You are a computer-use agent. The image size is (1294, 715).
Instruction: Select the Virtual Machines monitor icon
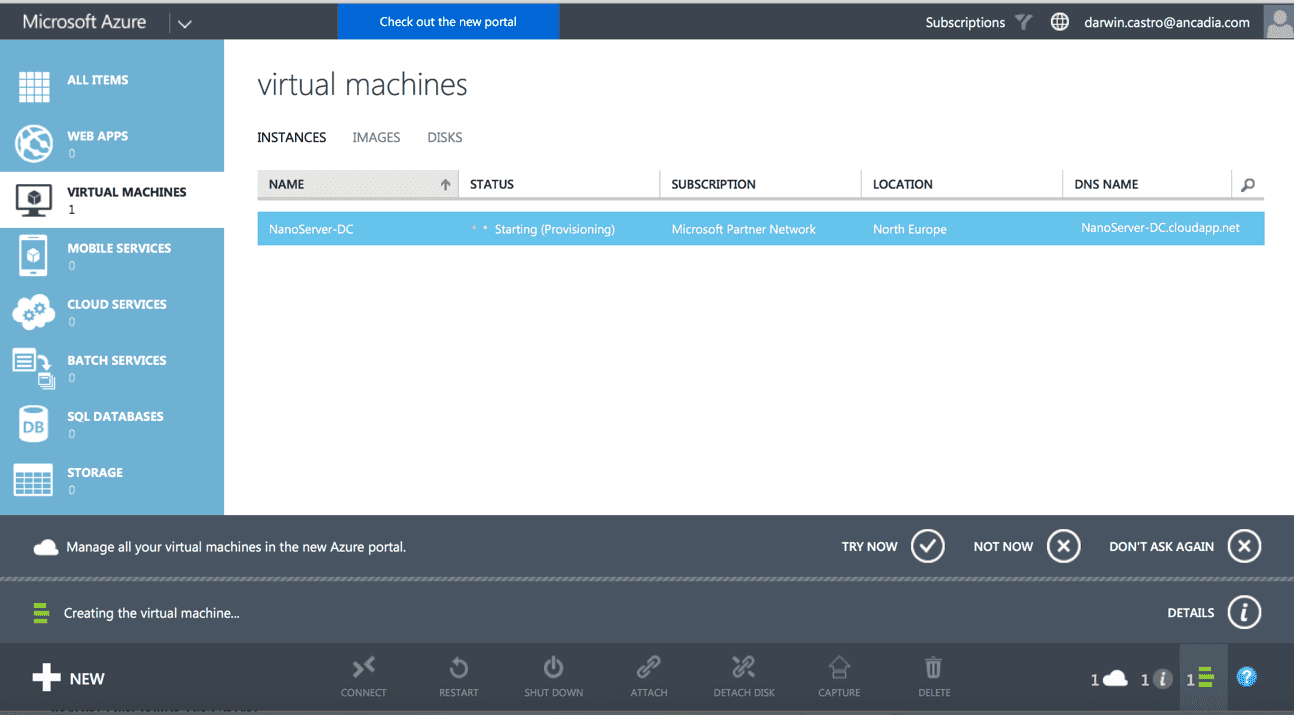pos(33,200)
